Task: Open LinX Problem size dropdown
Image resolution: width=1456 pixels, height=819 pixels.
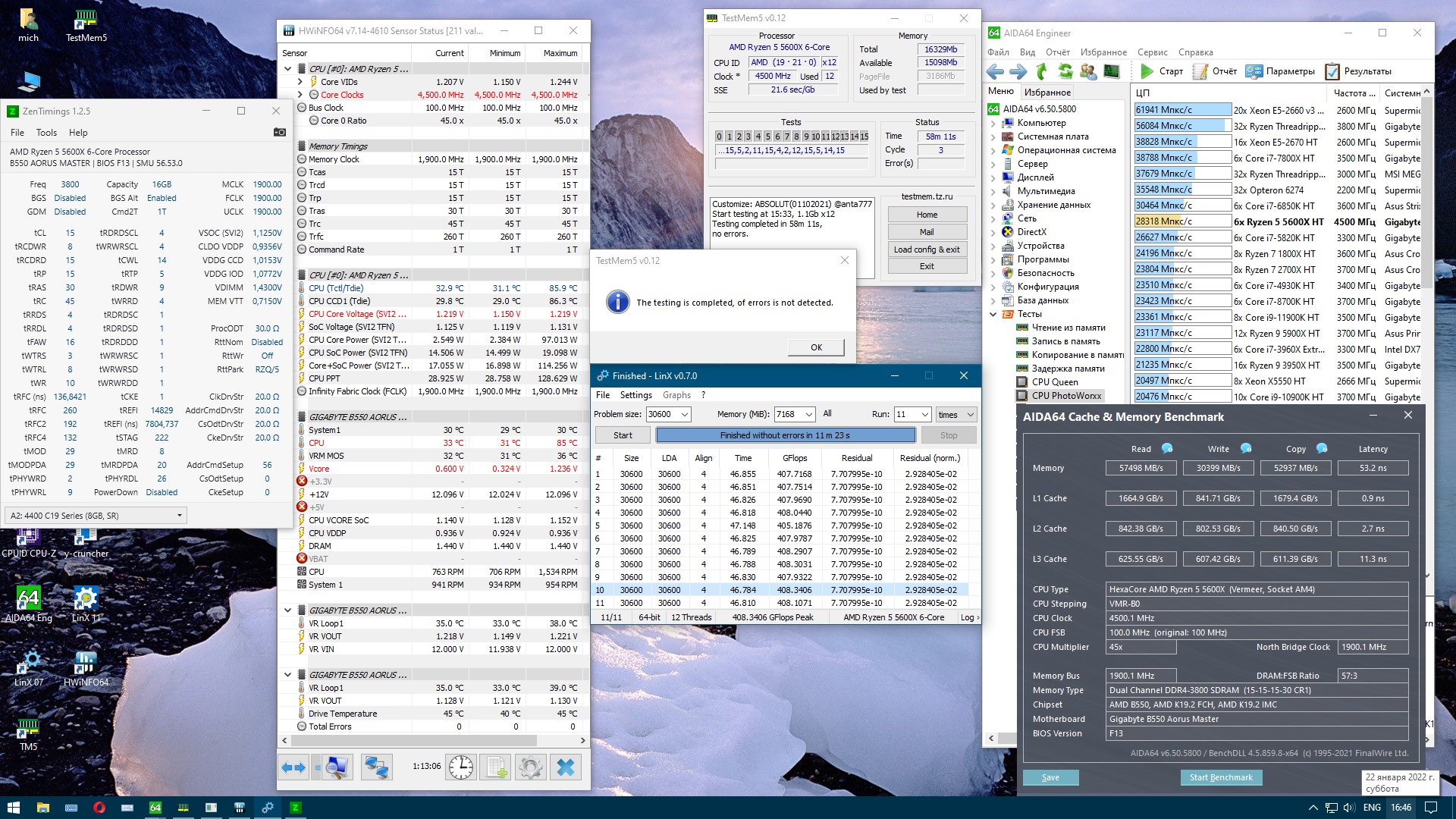Action: (685, 414)
